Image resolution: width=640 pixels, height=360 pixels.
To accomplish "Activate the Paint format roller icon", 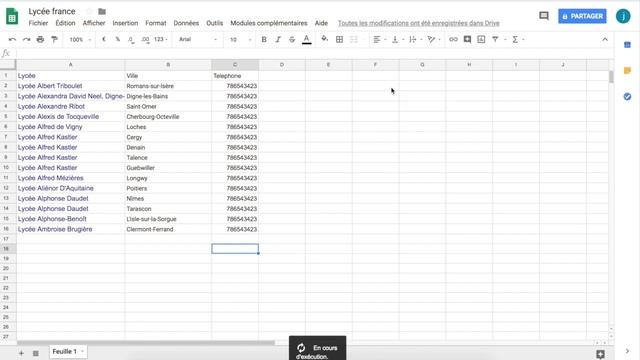I will [x=54, y=40].
